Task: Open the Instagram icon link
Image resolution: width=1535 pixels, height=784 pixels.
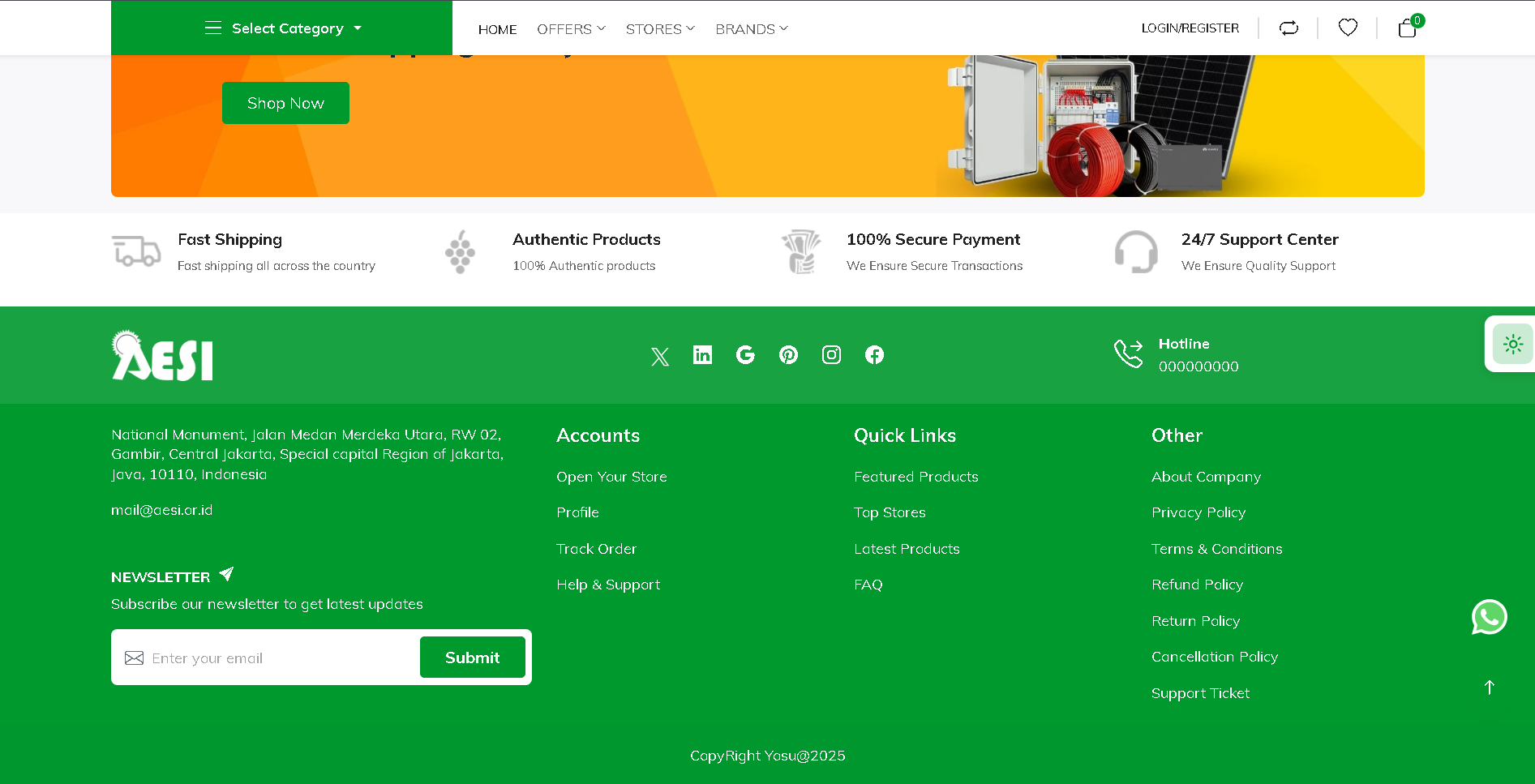Action: [831, 355]
